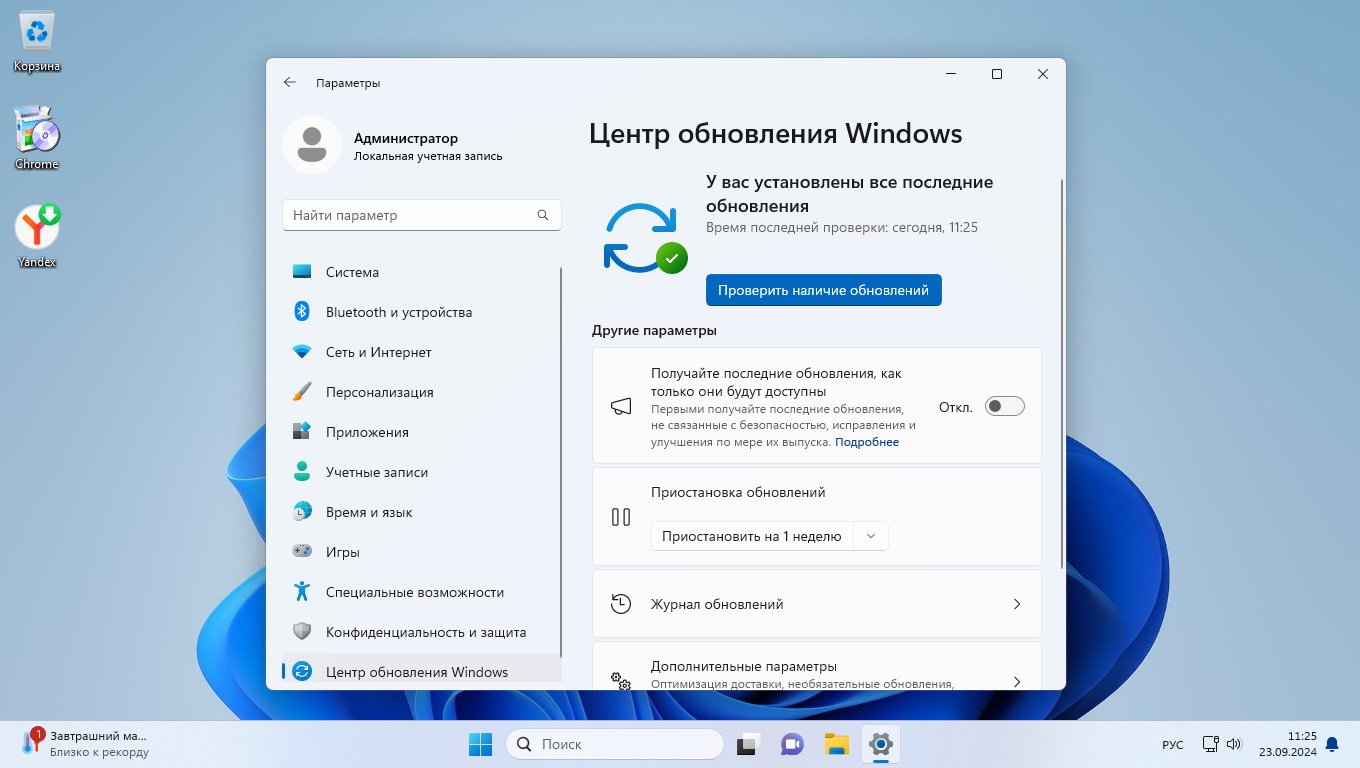Open the pause updates duration dropdown arrow
This screenshot has width=1360, height=768.
pyautogui.click(x=871, y=536)
